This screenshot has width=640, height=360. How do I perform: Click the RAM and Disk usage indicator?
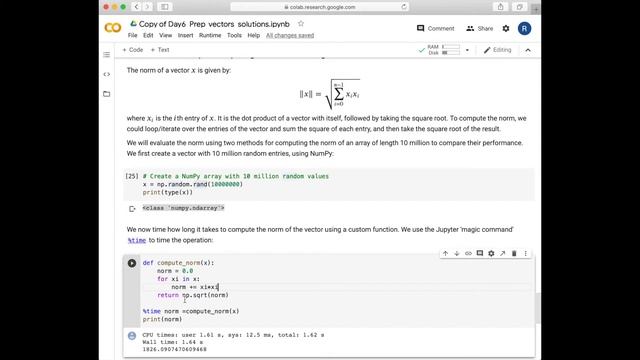[x=443, y=50]
